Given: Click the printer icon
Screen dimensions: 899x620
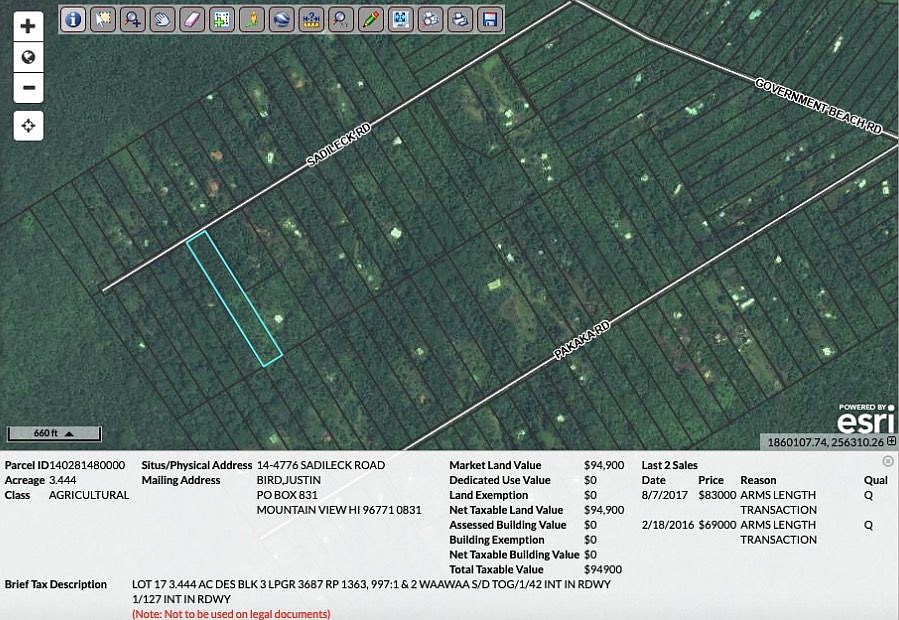Looking at the screenshot, I should tap(460, 20).
